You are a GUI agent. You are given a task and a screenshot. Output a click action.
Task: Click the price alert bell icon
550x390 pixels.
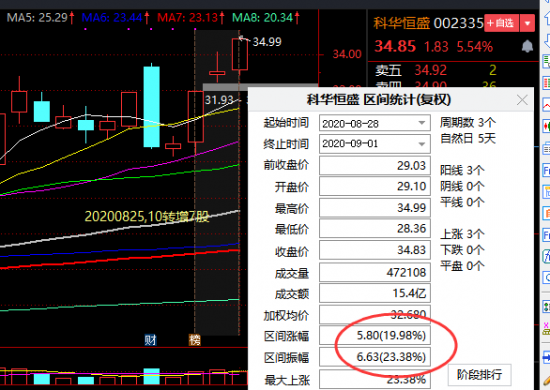click(527, 46)
